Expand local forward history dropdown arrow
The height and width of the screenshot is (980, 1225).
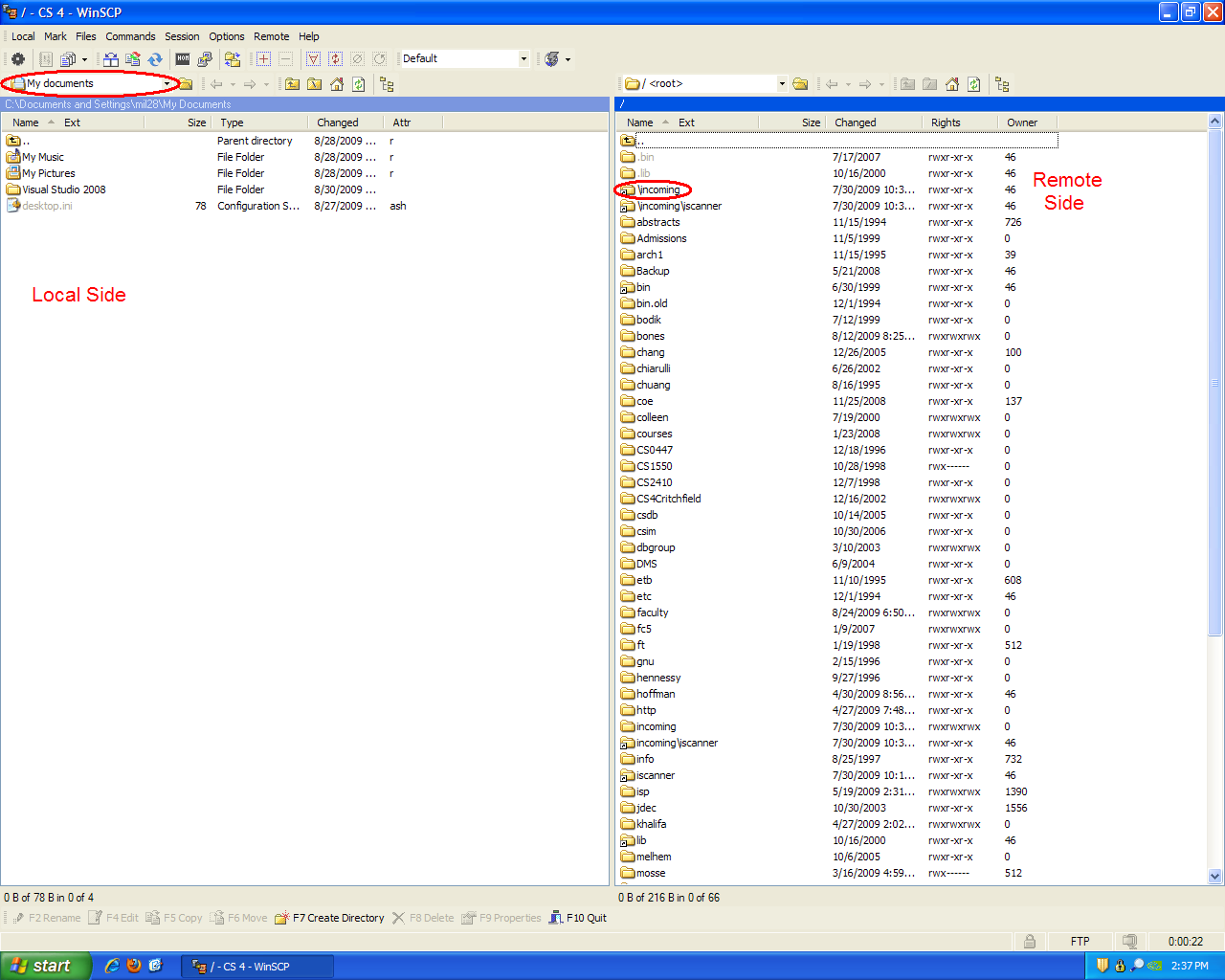(266, 84)
